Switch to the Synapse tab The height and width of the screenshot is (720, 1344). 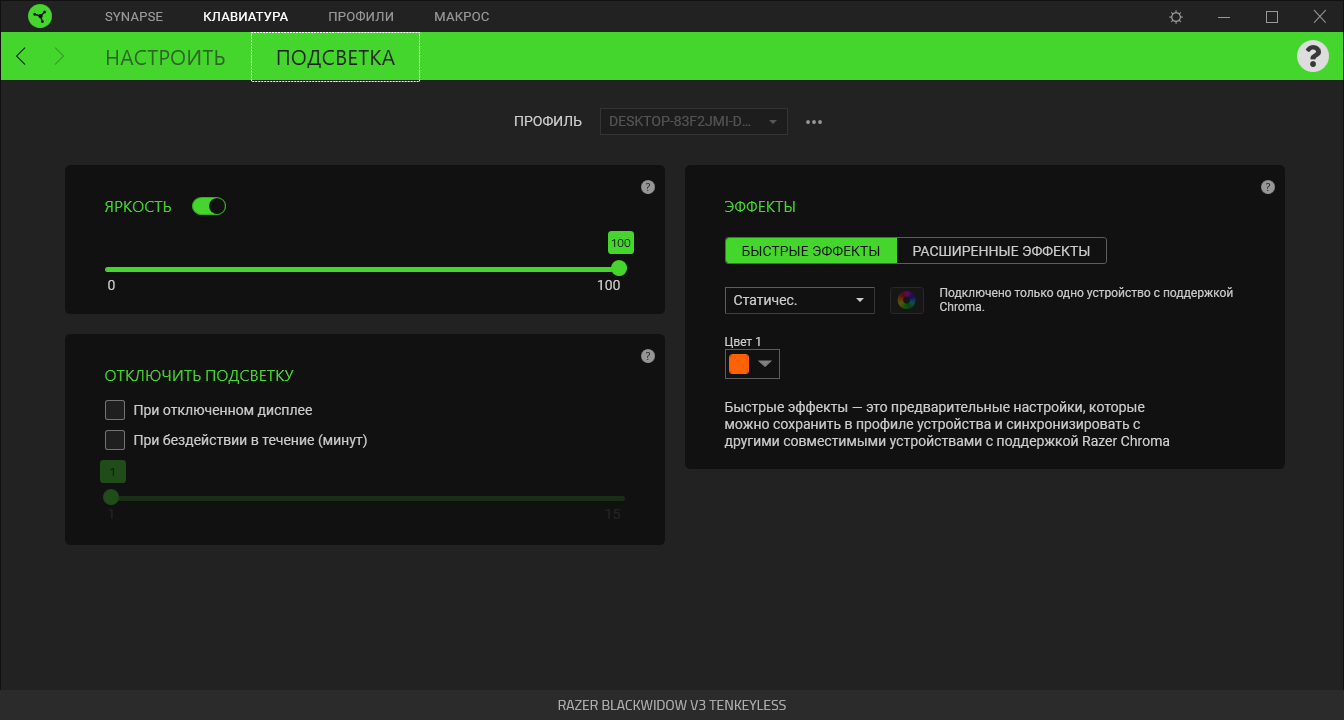coord(134,17)
